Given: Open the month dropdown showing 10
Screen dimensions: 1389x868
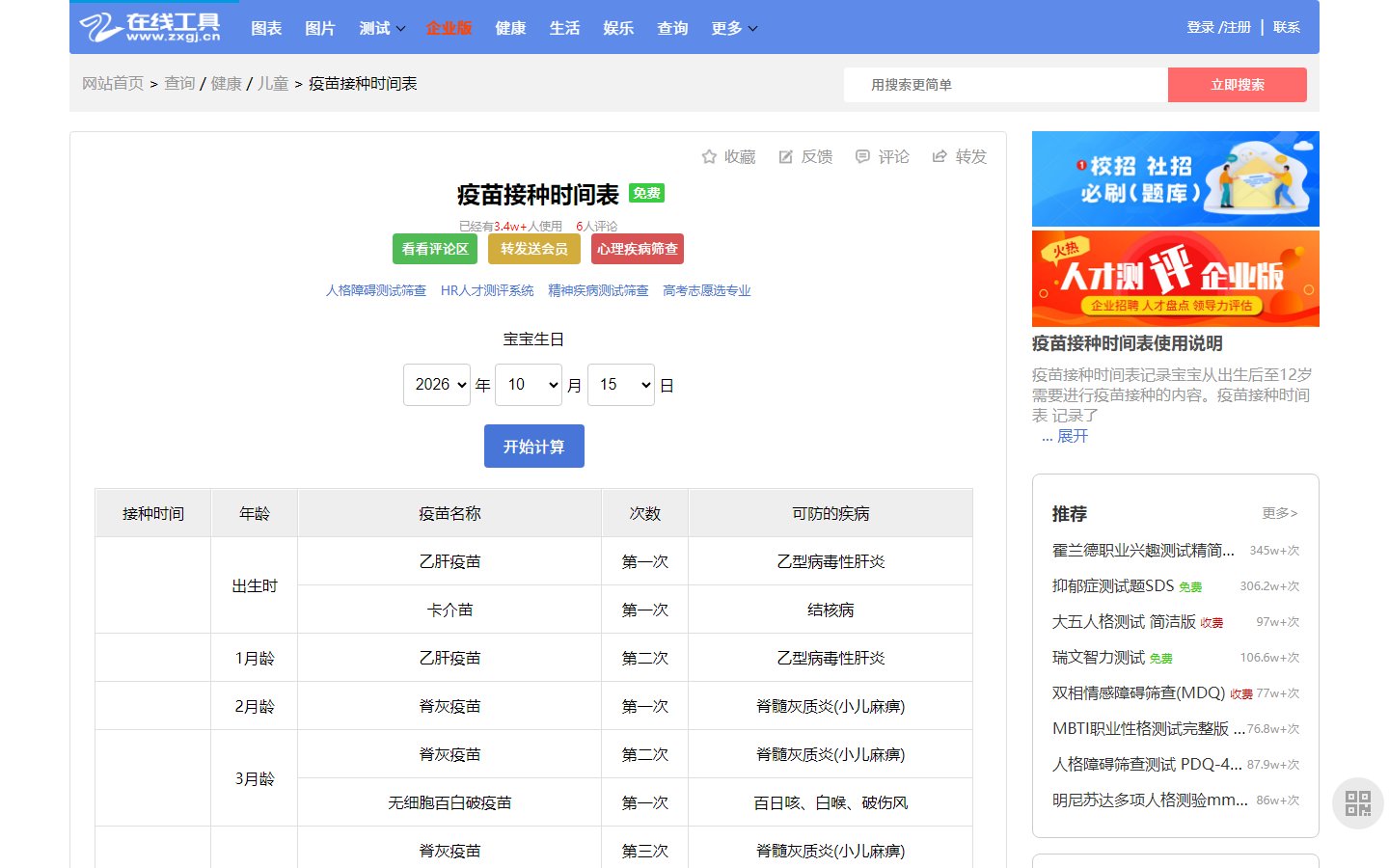Looking at the screenshot, I should (x=529, y=385).
